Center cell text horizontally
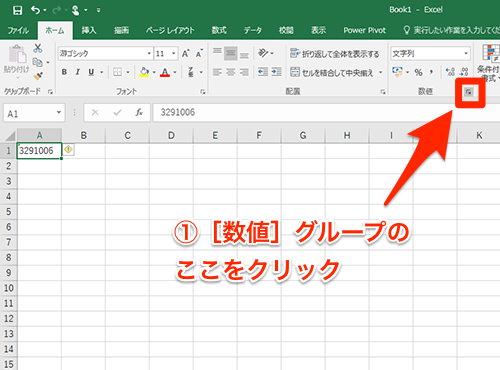Viewport: 500px width, 370px height. (231, 72)
